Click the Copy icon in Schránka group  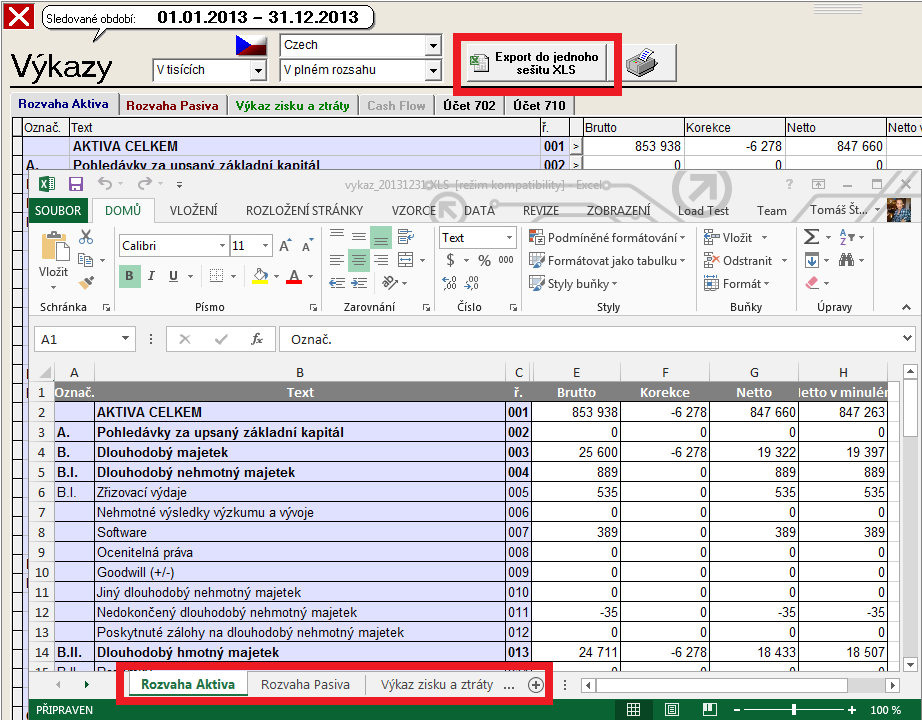[x=86, y=260]
